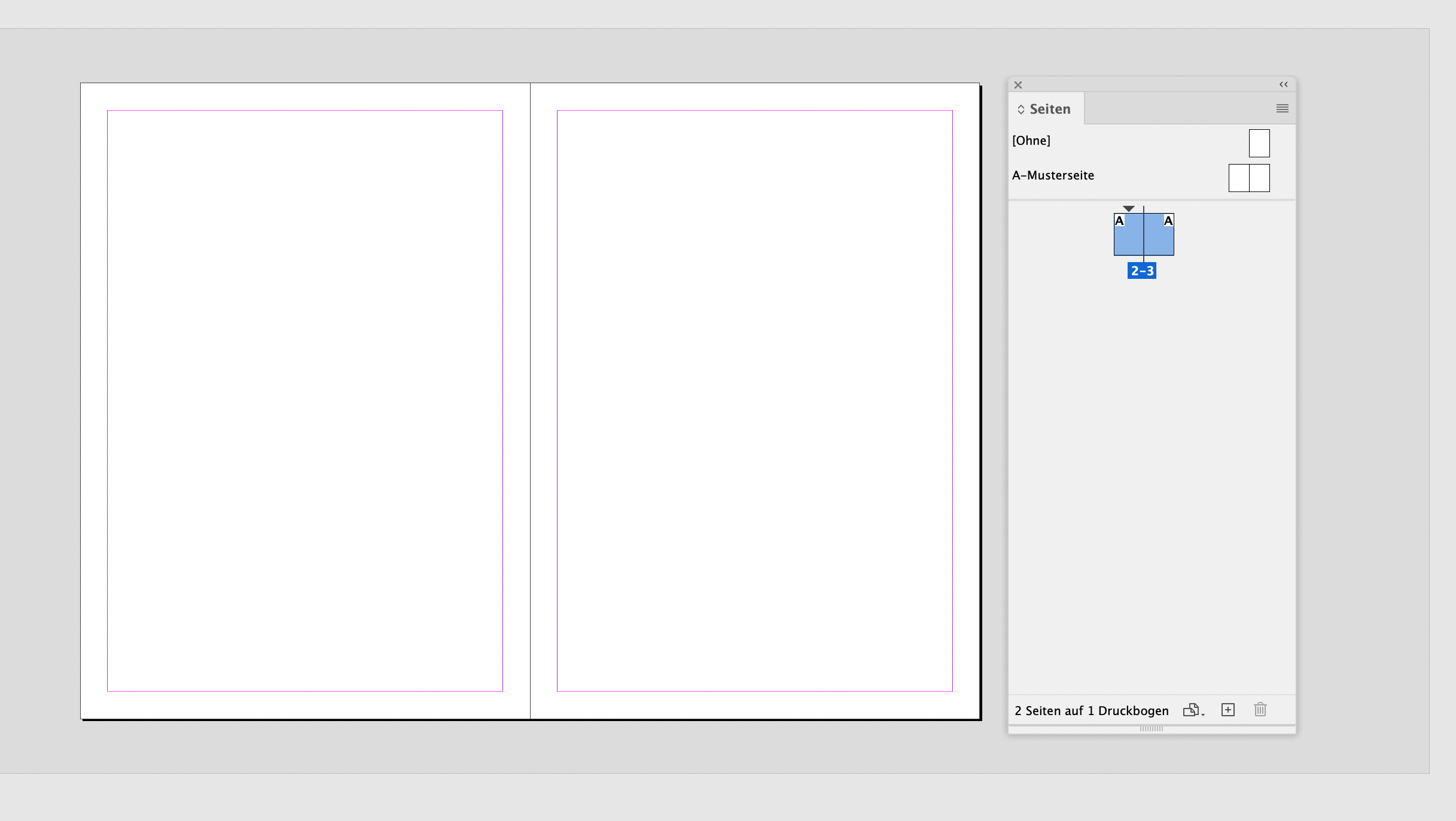Switch to the Seiten tab

point(1050,108)
